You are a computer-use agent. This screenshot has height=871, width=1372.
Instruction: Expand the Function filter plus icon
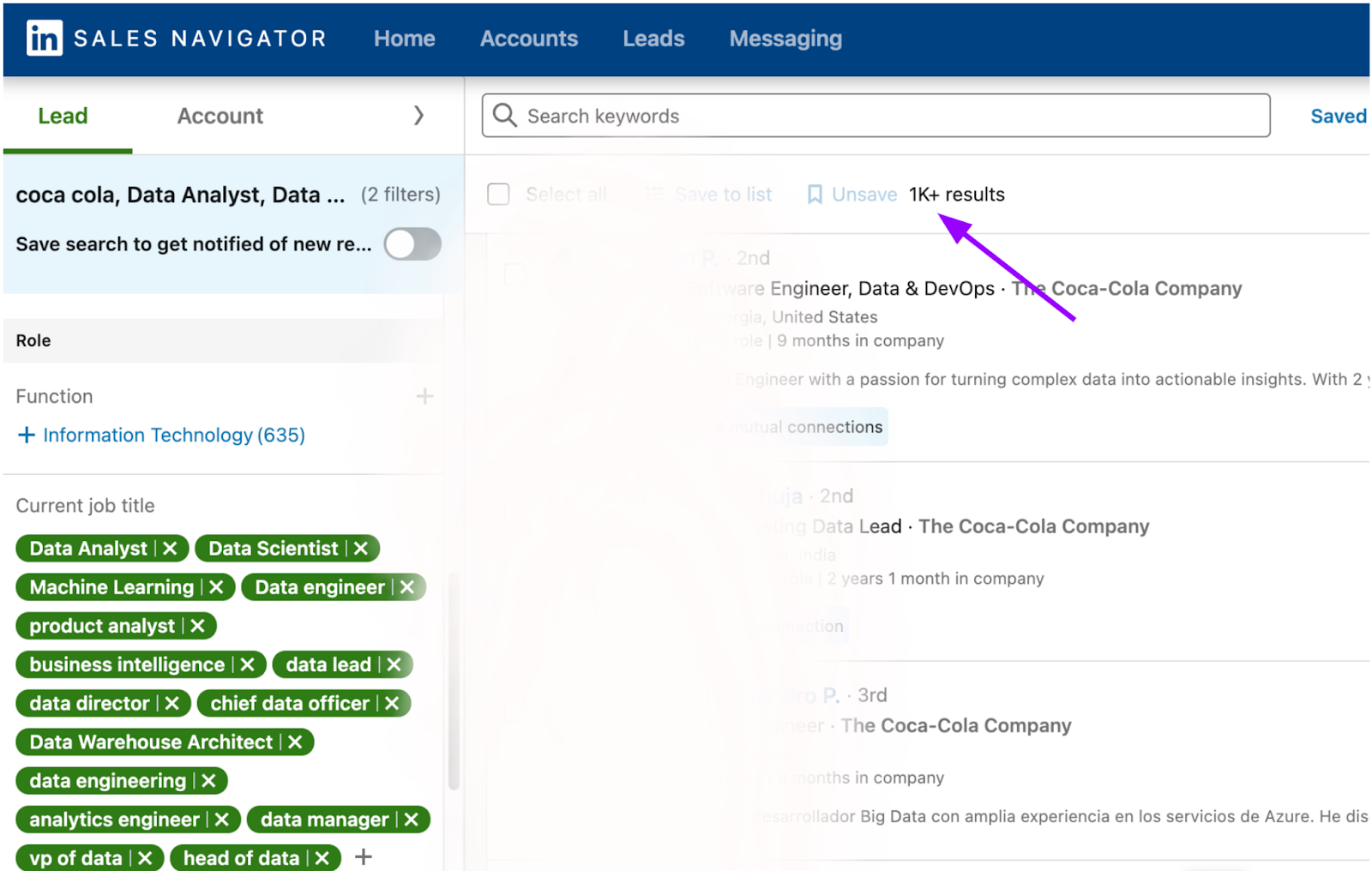pos(424,396)
